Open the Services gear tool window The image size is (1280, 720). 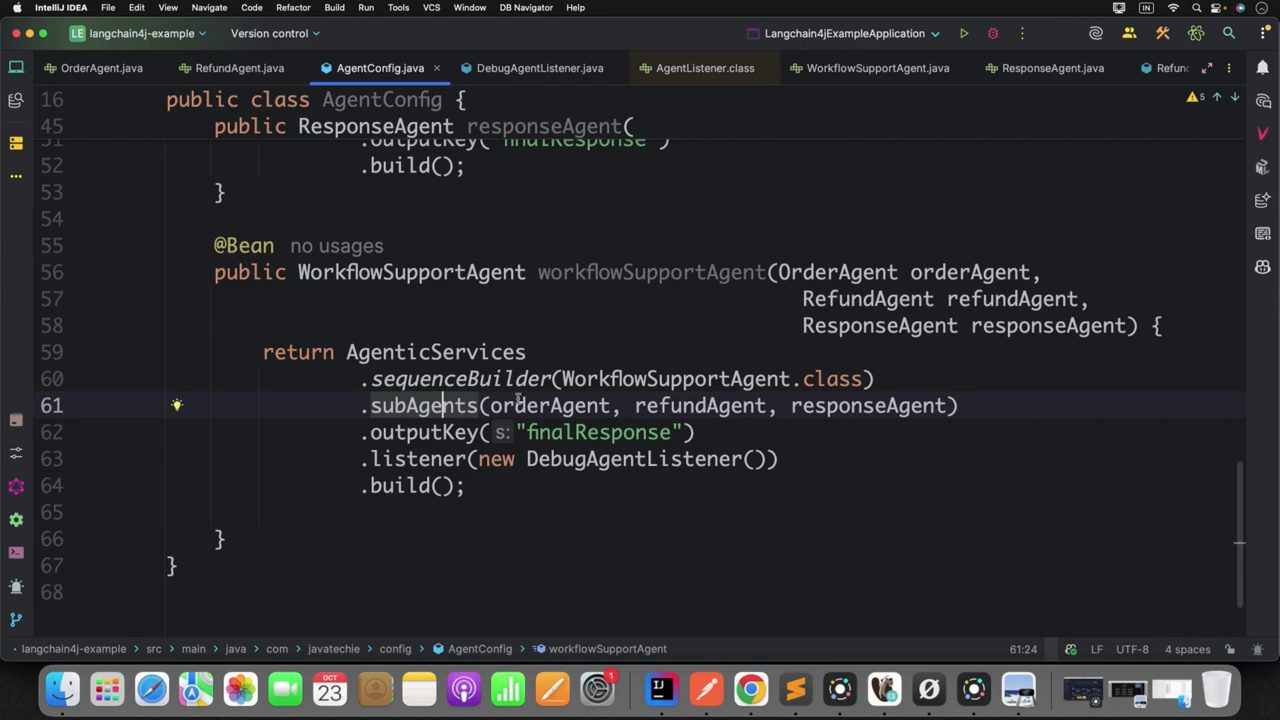16,520
